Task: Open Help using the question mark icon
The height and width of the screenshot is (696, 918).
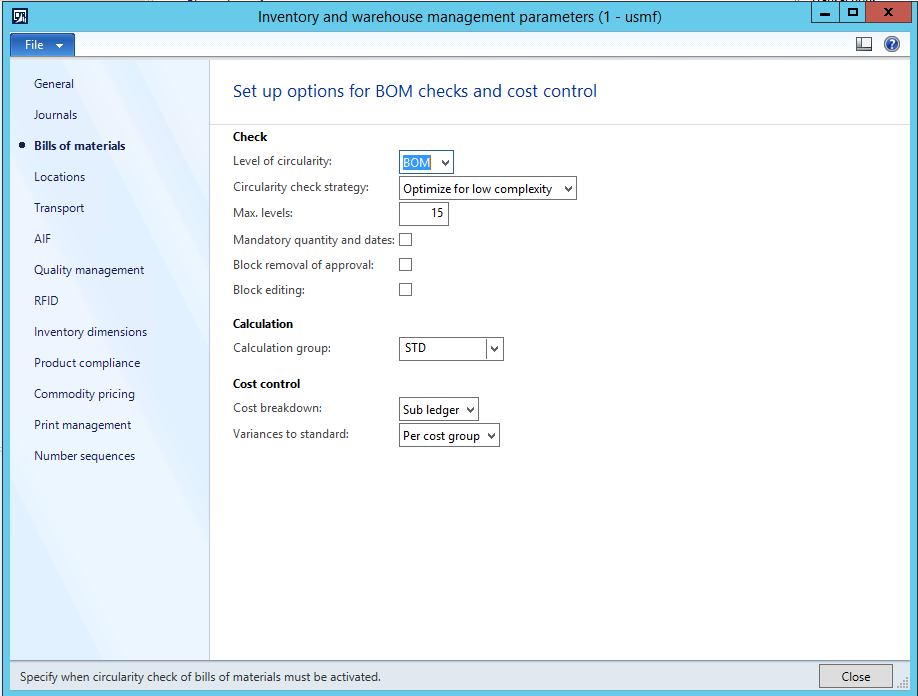Action: (891, 44)
